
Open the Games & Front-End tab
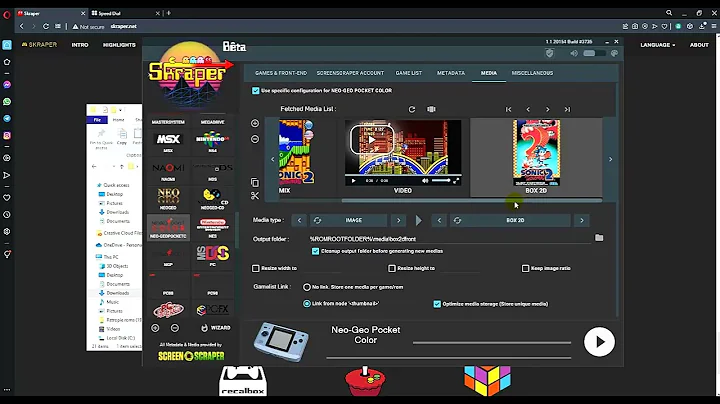[281, 73]
